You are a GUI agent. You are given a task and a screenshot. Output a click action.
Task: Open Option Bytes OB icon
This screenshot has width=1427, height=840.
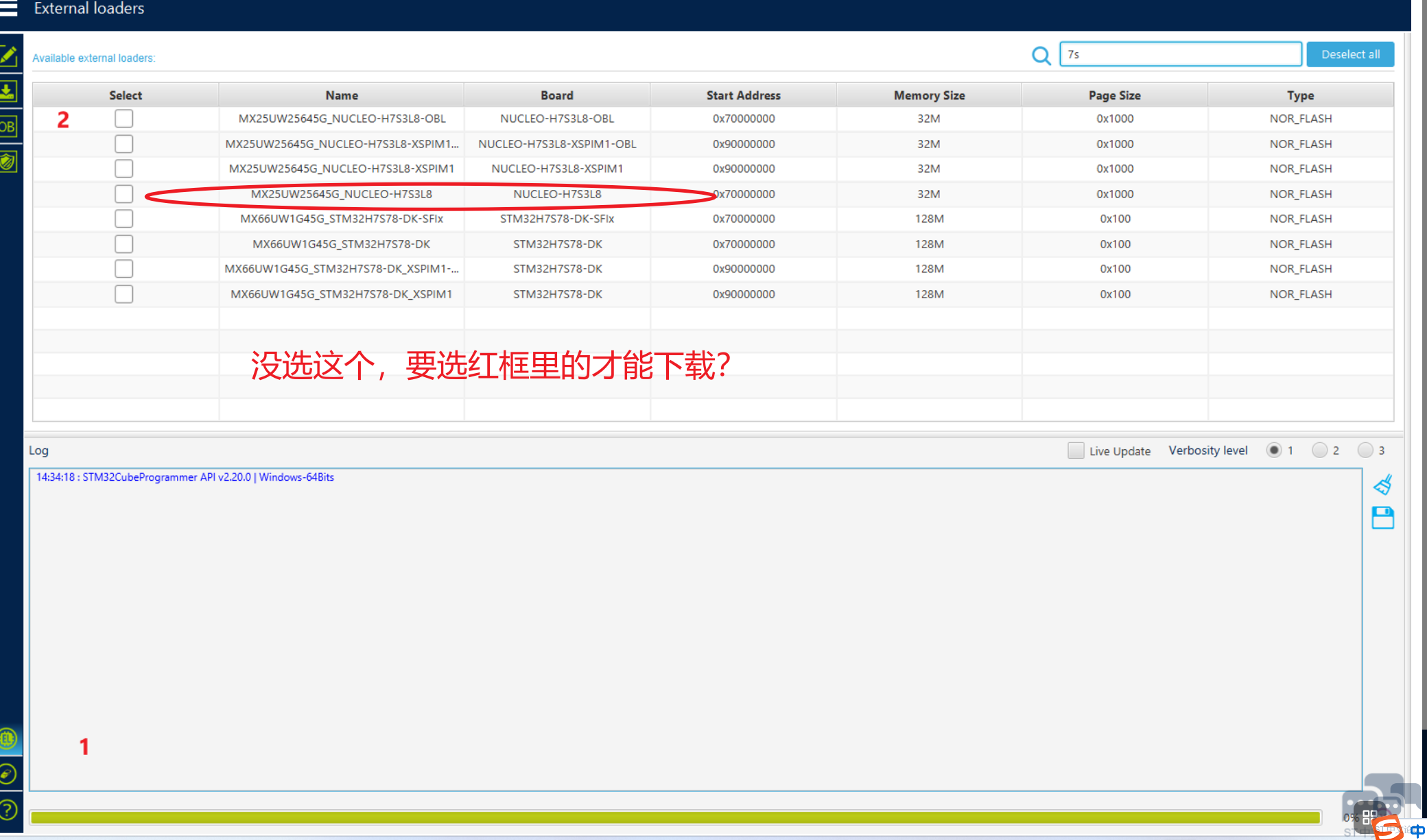[x=9, y=127]
